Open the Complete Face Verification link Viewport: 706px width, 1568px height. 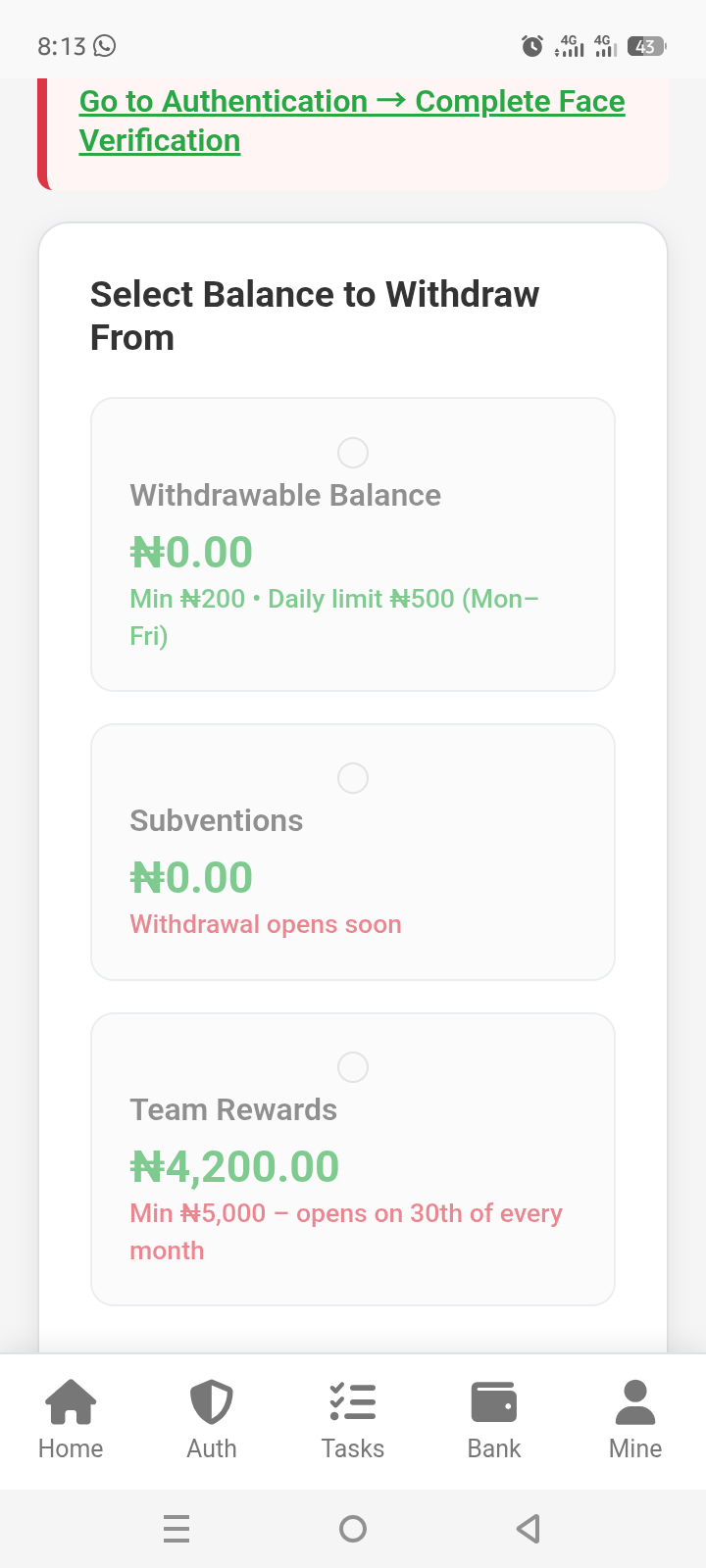(x=352, y=121)
